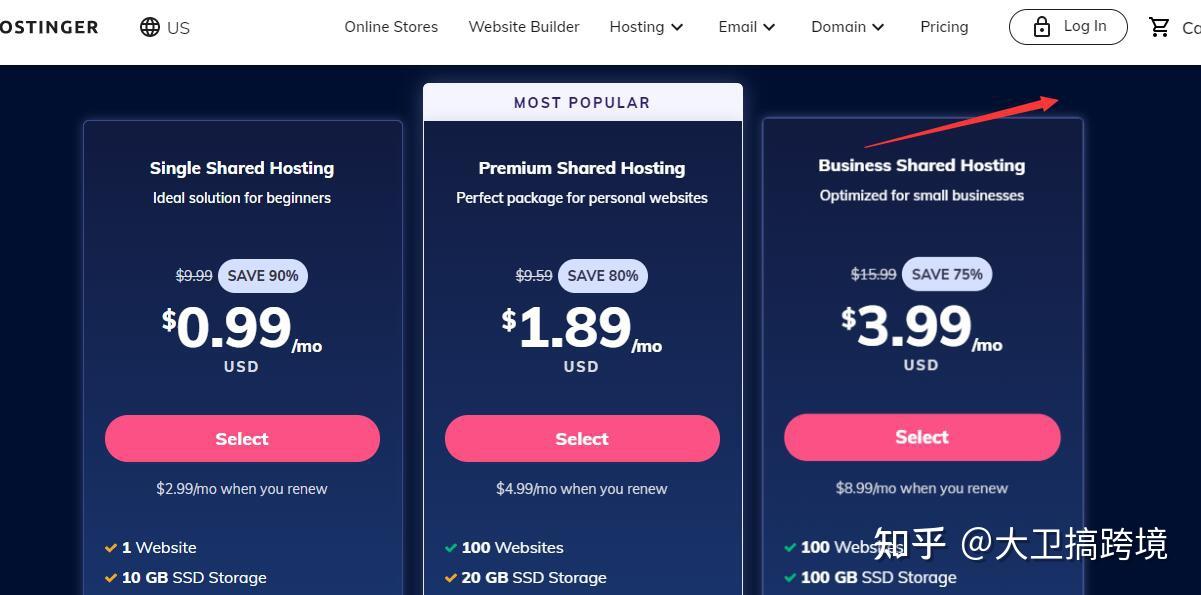Go to Online Stores page
The height and width of the screenshot is (595, 1201).
tap(391, 27)
